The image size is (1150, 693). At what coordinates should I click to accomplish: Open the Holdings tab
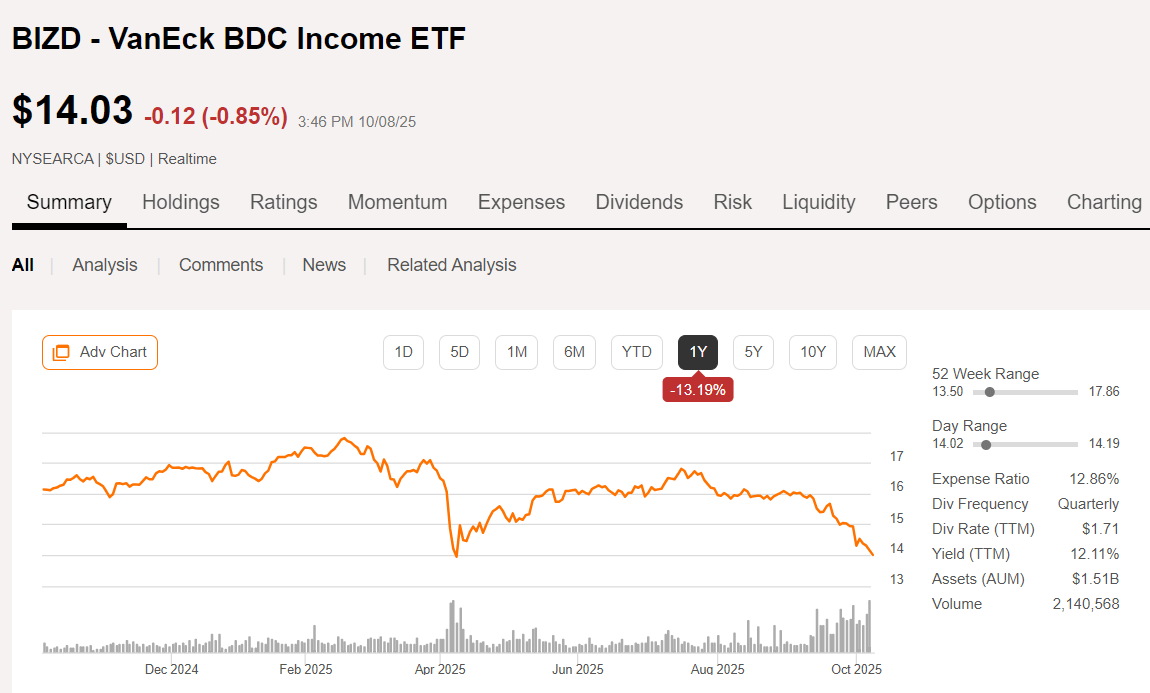click(x=181, y=202)
